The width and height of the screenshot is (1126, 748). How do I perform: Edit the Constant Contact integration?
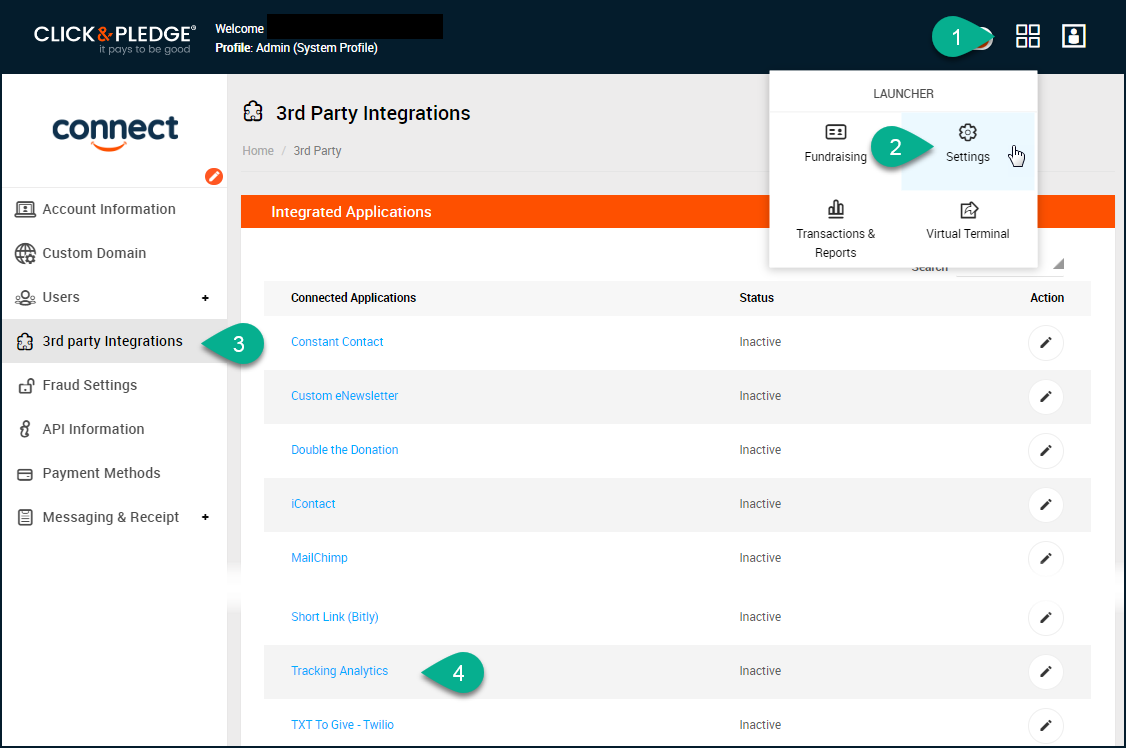(x=1046, y=342)
